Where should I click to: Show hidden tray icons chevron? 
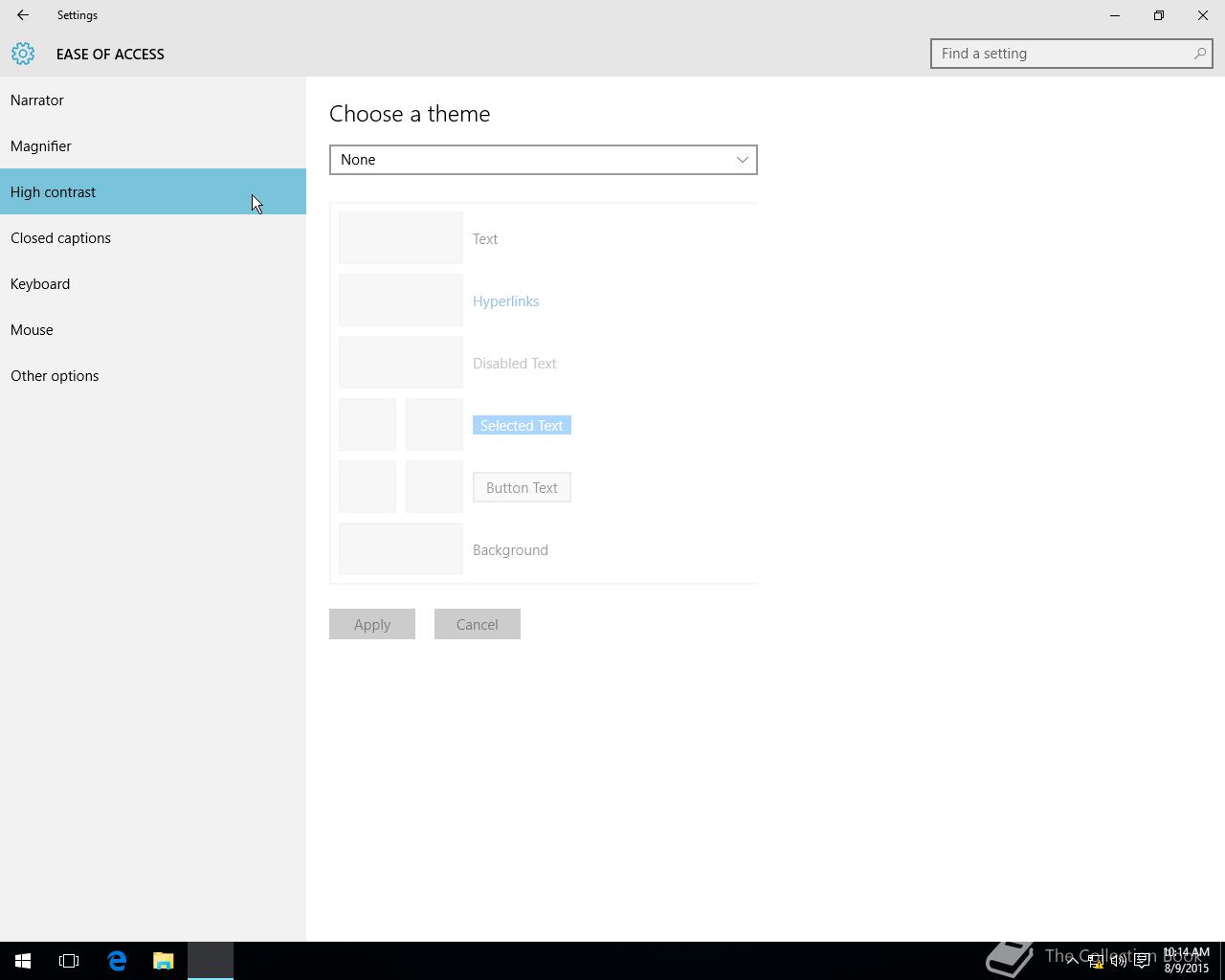point(1072,960)
